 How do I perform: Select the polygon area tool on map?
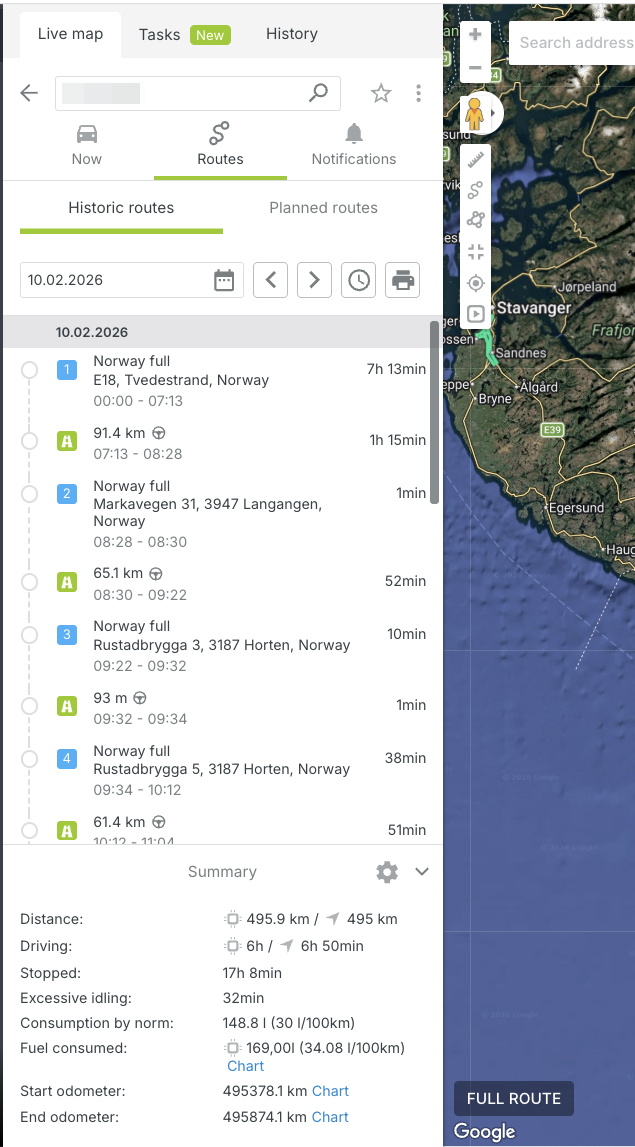point(476,220)
